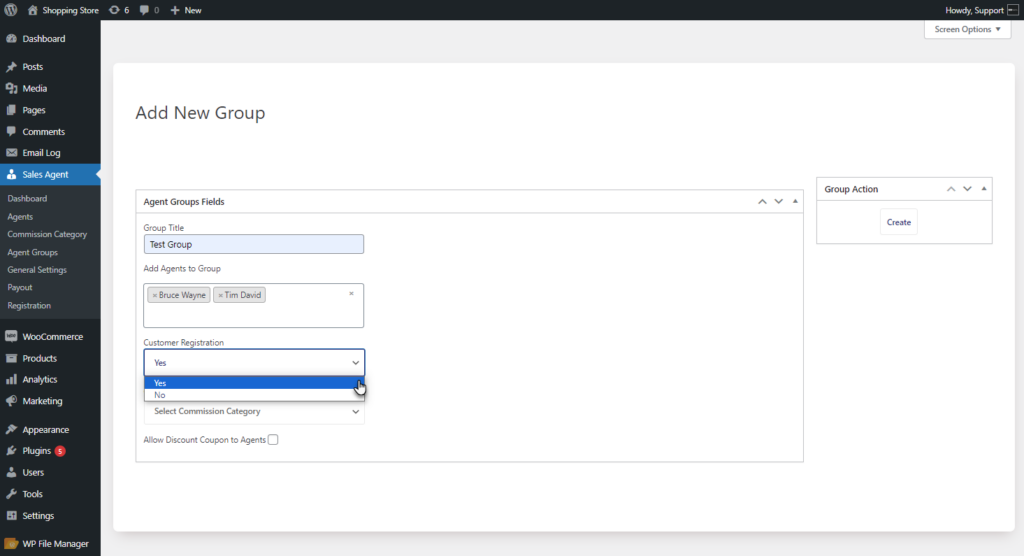Click the top Dashboard gauge icon

tap(11, 39)
